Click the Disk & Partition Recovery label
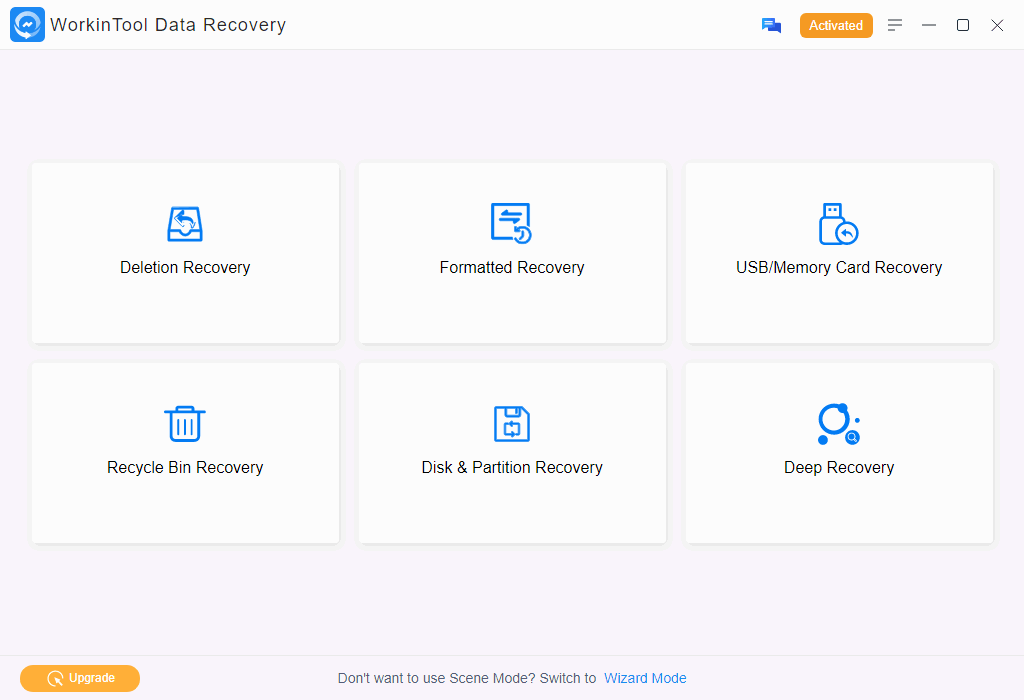Screen dimensions: 1024x700 512,468
